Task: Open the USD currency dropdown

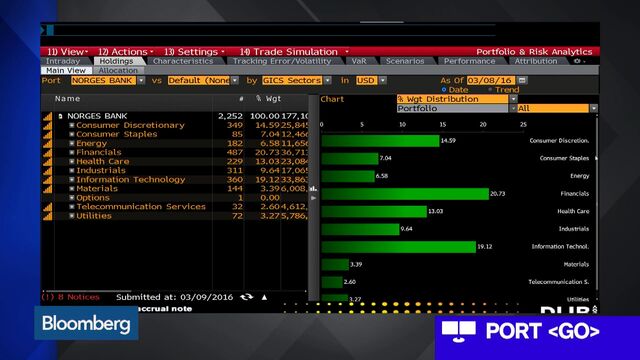Action: point(382,80)
